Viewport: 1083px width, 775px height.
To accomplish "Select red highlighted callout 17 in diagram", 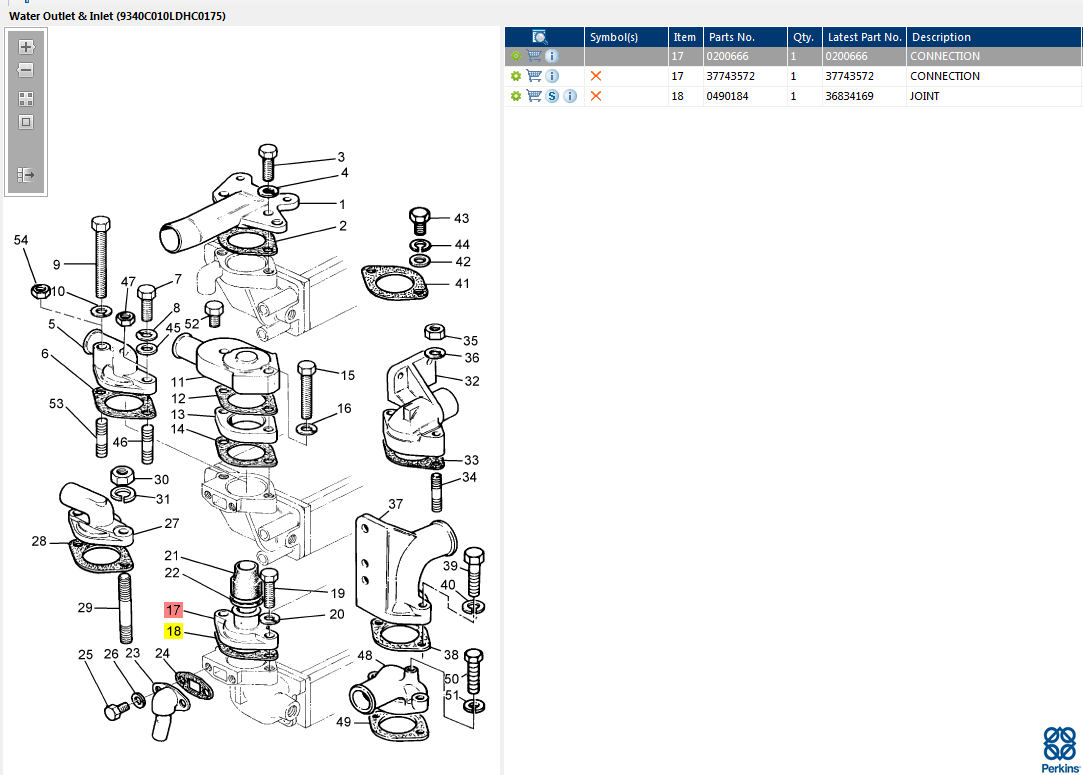I will coord(174,610).
